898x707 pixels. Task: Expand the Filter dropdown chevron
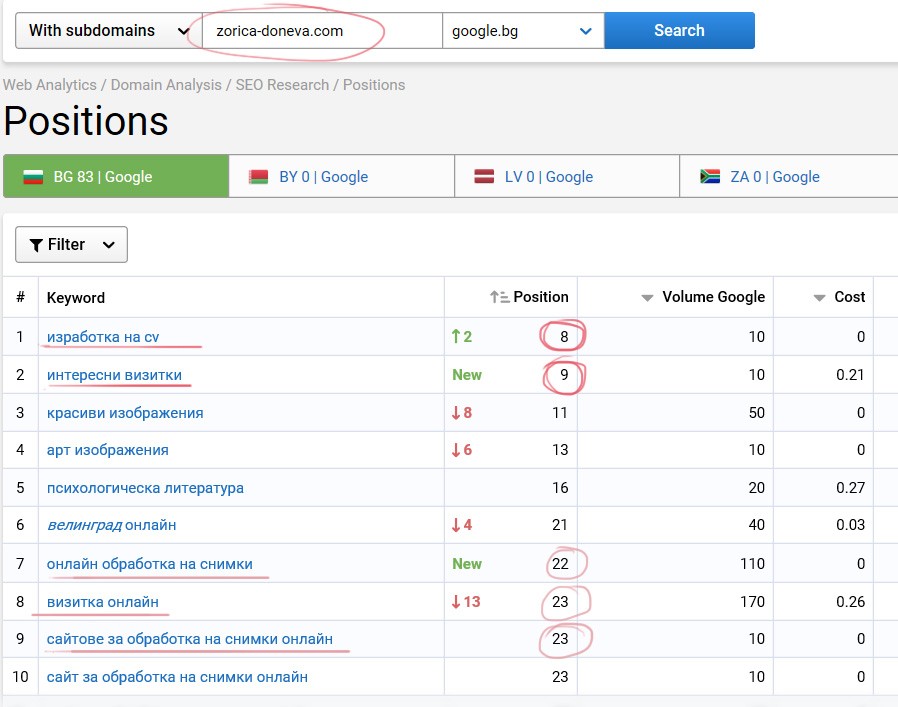[x=109, y=245]
